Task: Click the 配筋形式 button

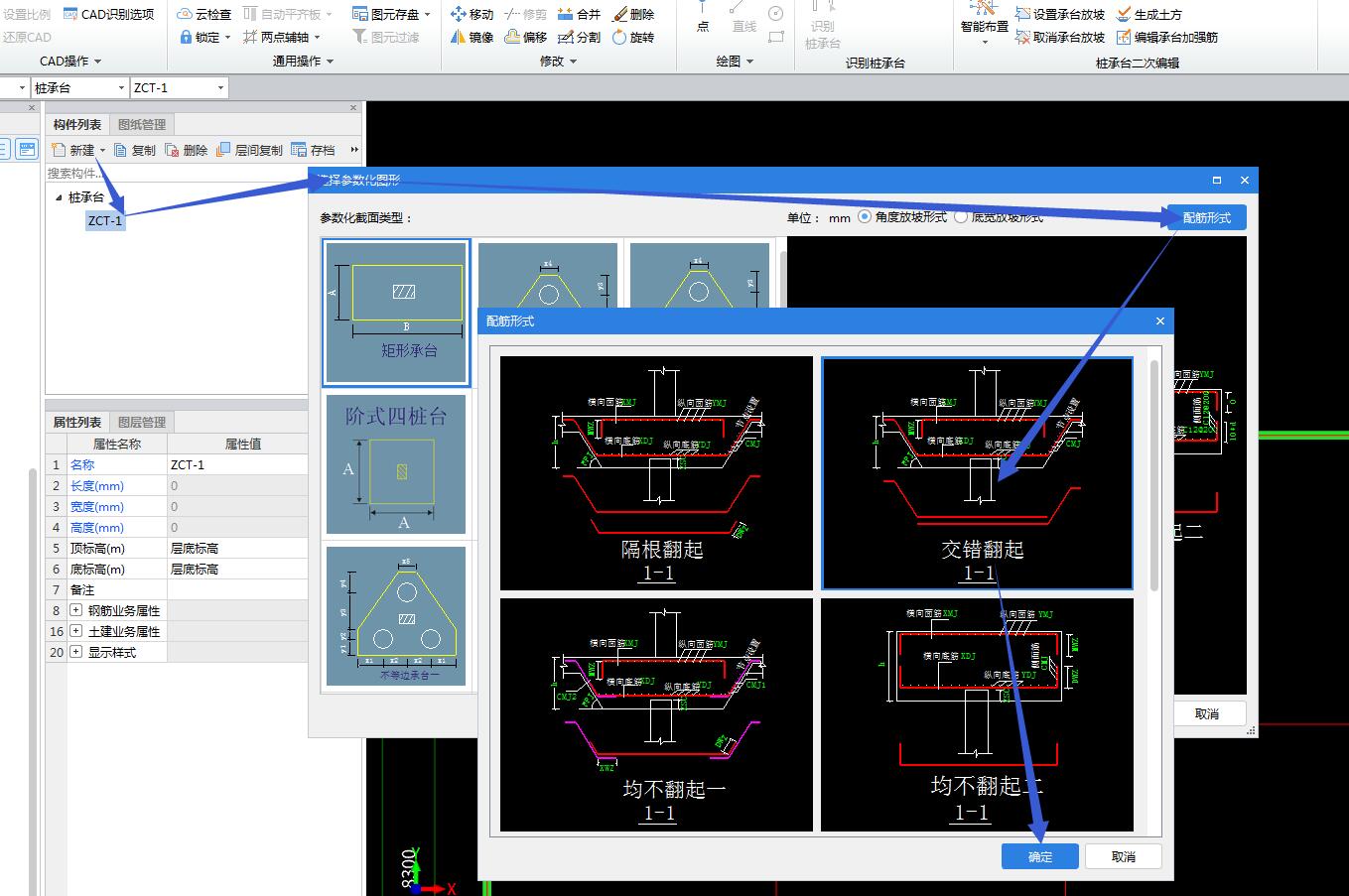Action: pos(1206,217)
